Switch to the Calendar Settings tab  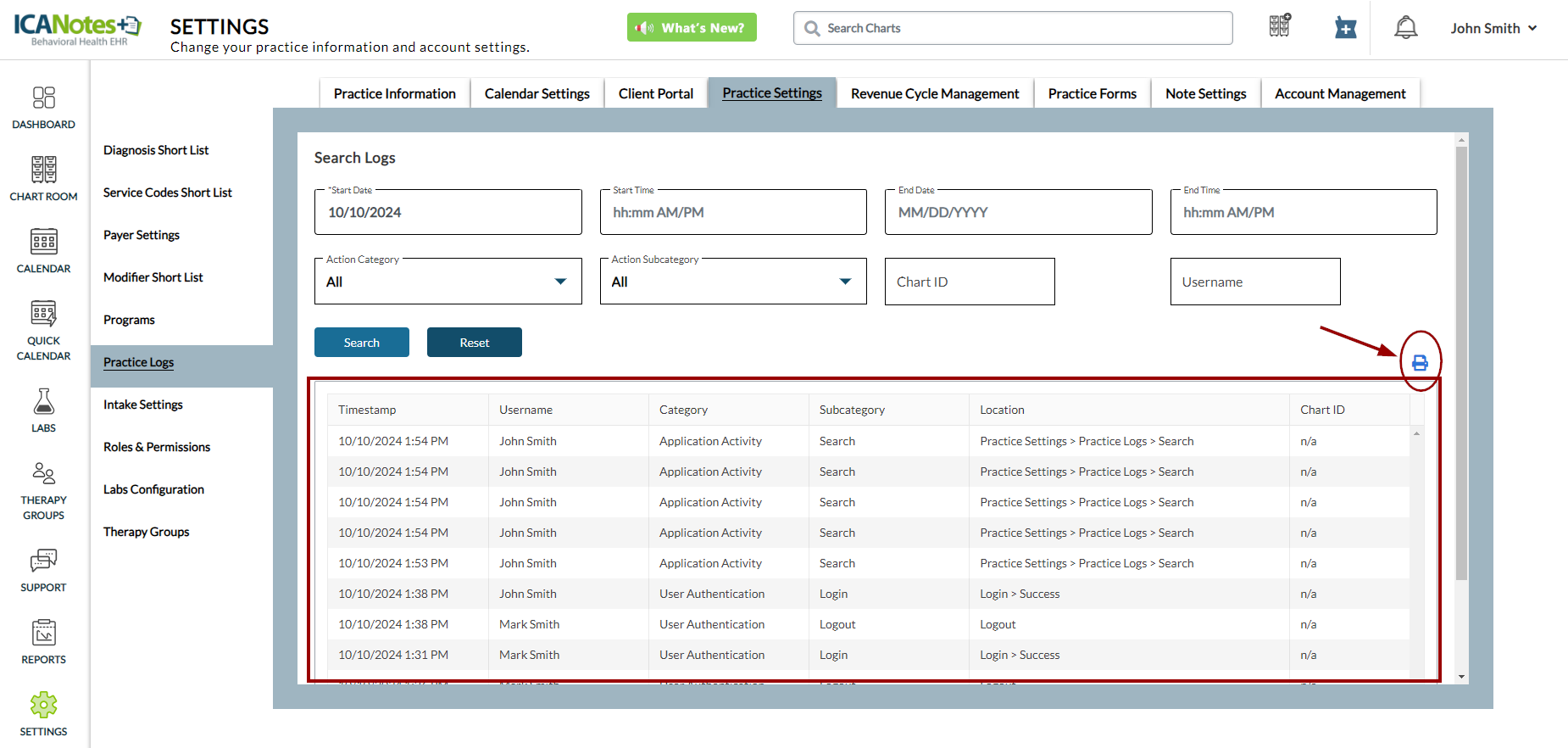pyautogui.click(x=537, y=93)
